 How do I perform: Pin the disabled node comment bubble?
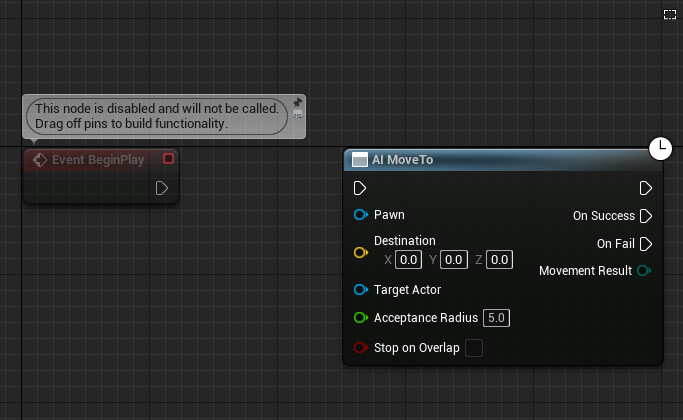coord(298,103)
